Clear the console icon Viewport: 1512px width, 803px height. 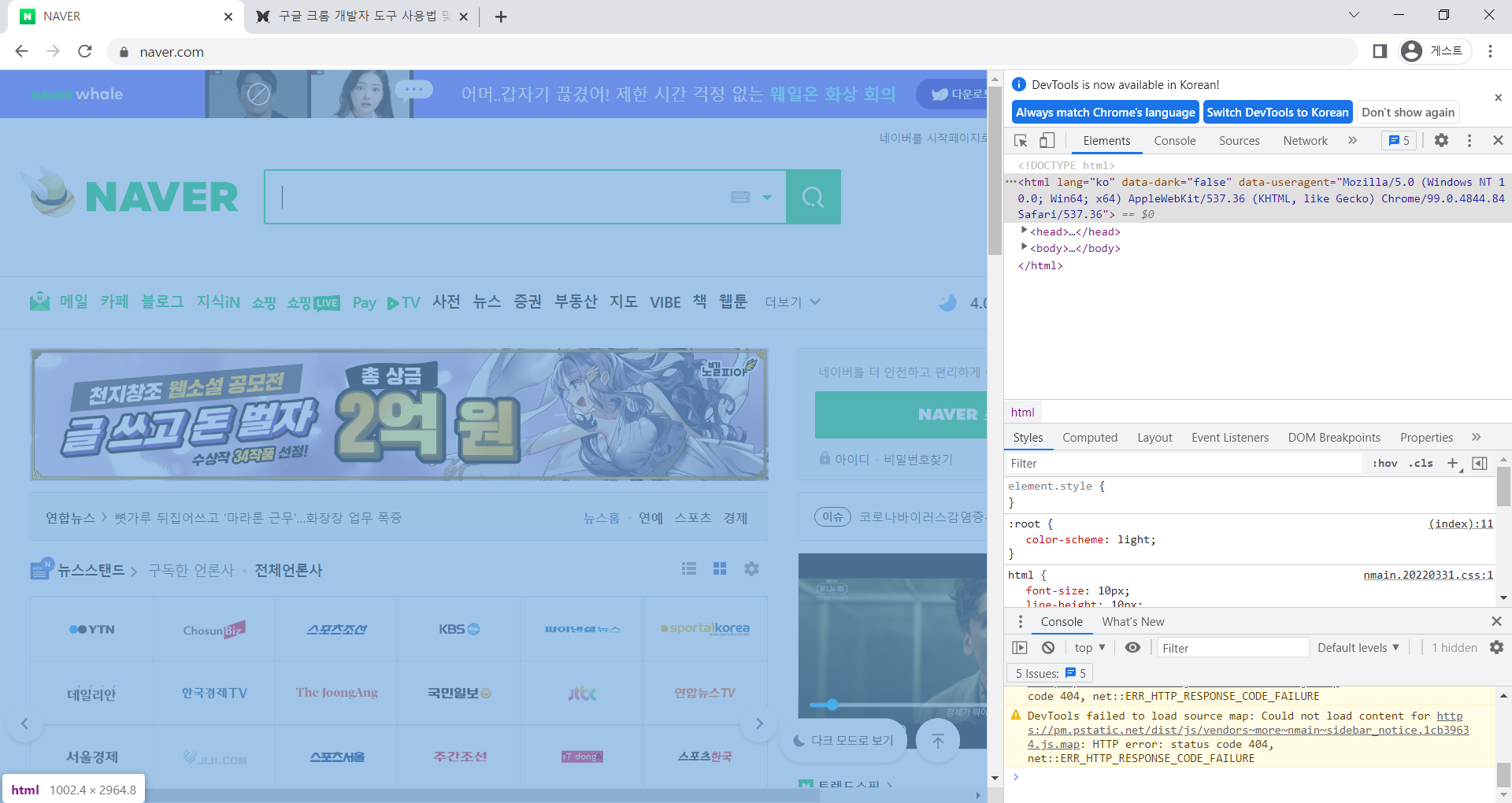click(1048, 647)
